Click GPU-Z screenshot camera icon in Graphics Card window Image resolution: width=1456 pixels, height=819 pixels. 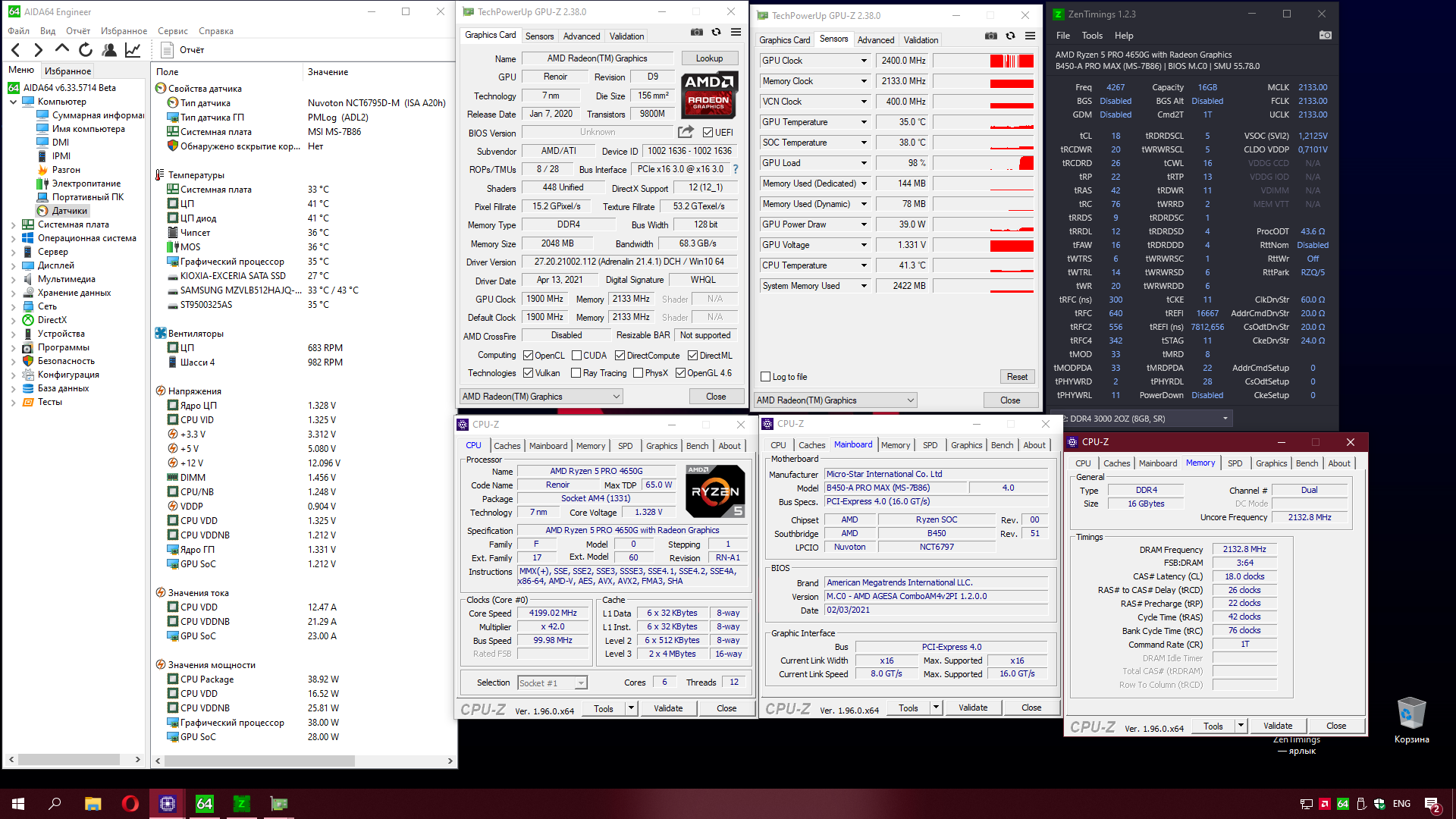[696, 32]
